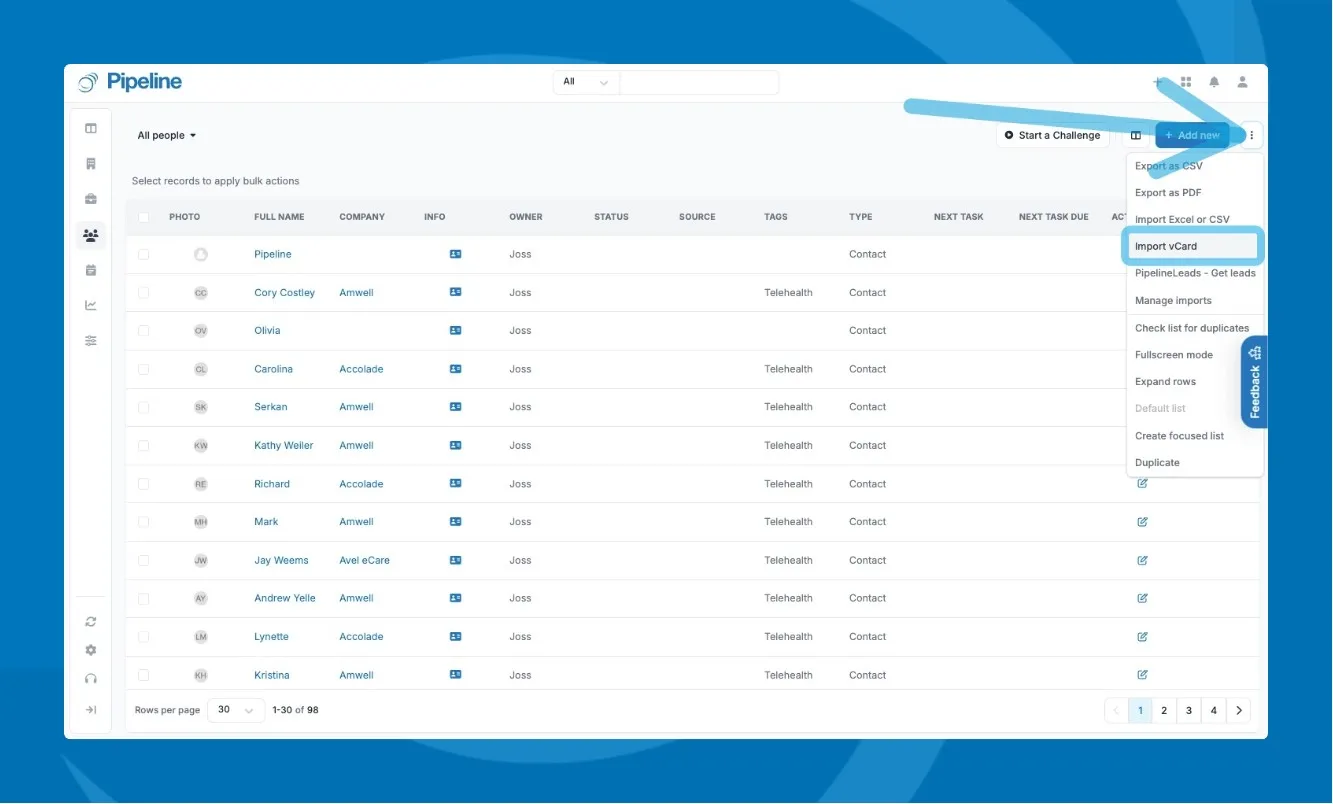Open Jay Weems' contact record
This screenshot has height=804, width=1333.
click(x=281, y=561)
